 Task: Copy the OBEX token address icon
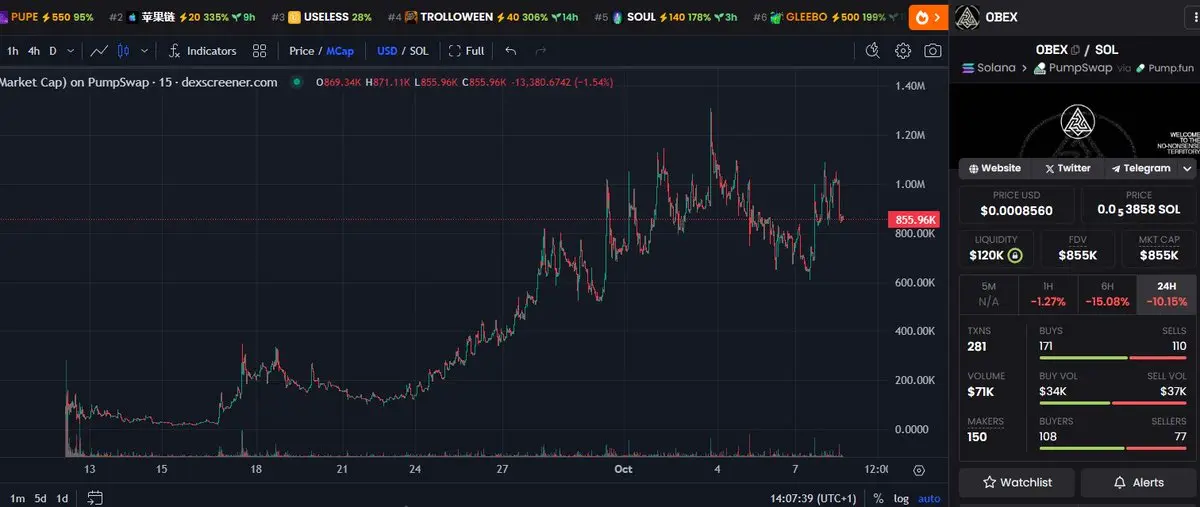(1076, 50)
